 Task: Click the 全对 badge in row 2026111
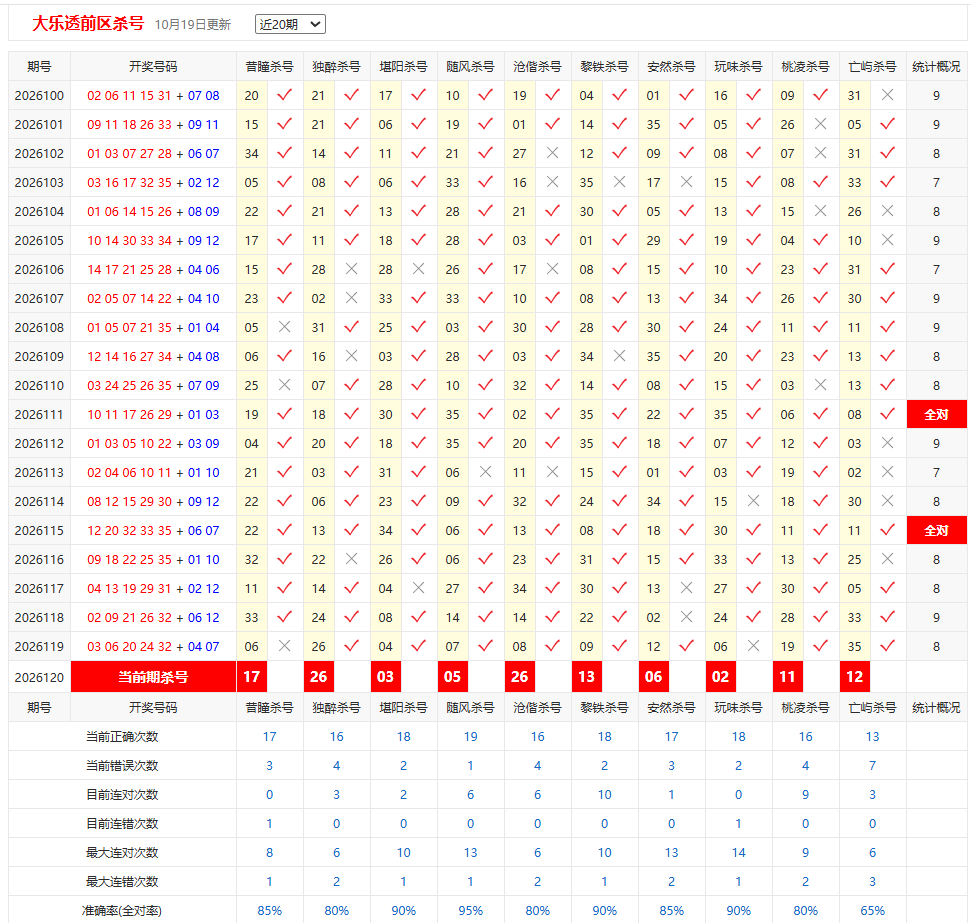click(x=936, y=414)
